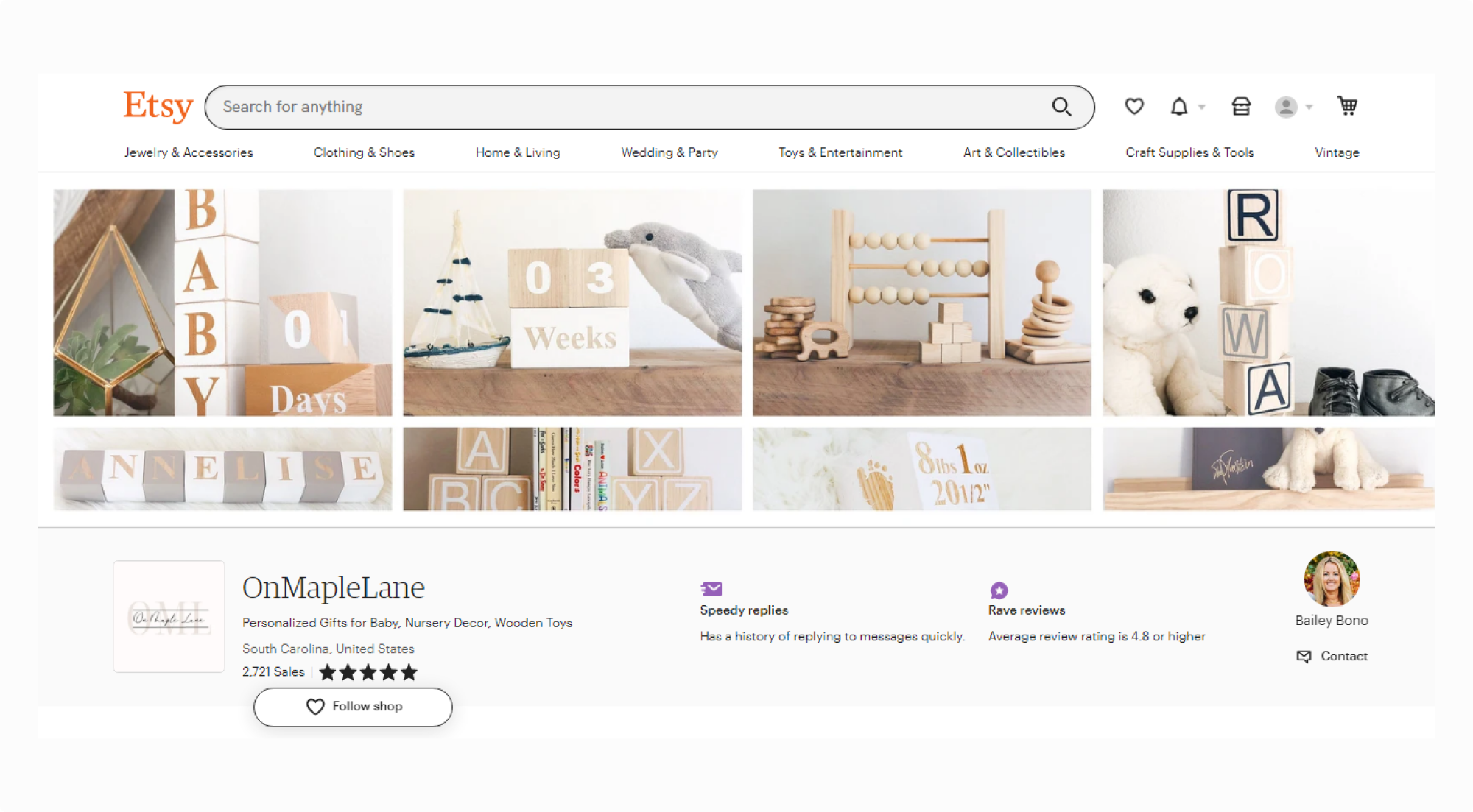This screenshot has width=1473, height=812.
Task: Click the OnMapleLane shop name
Action: tap(334, 587)
